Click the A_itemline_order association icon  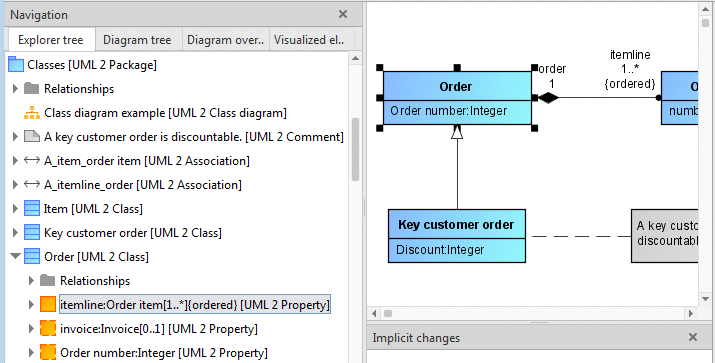31,185
